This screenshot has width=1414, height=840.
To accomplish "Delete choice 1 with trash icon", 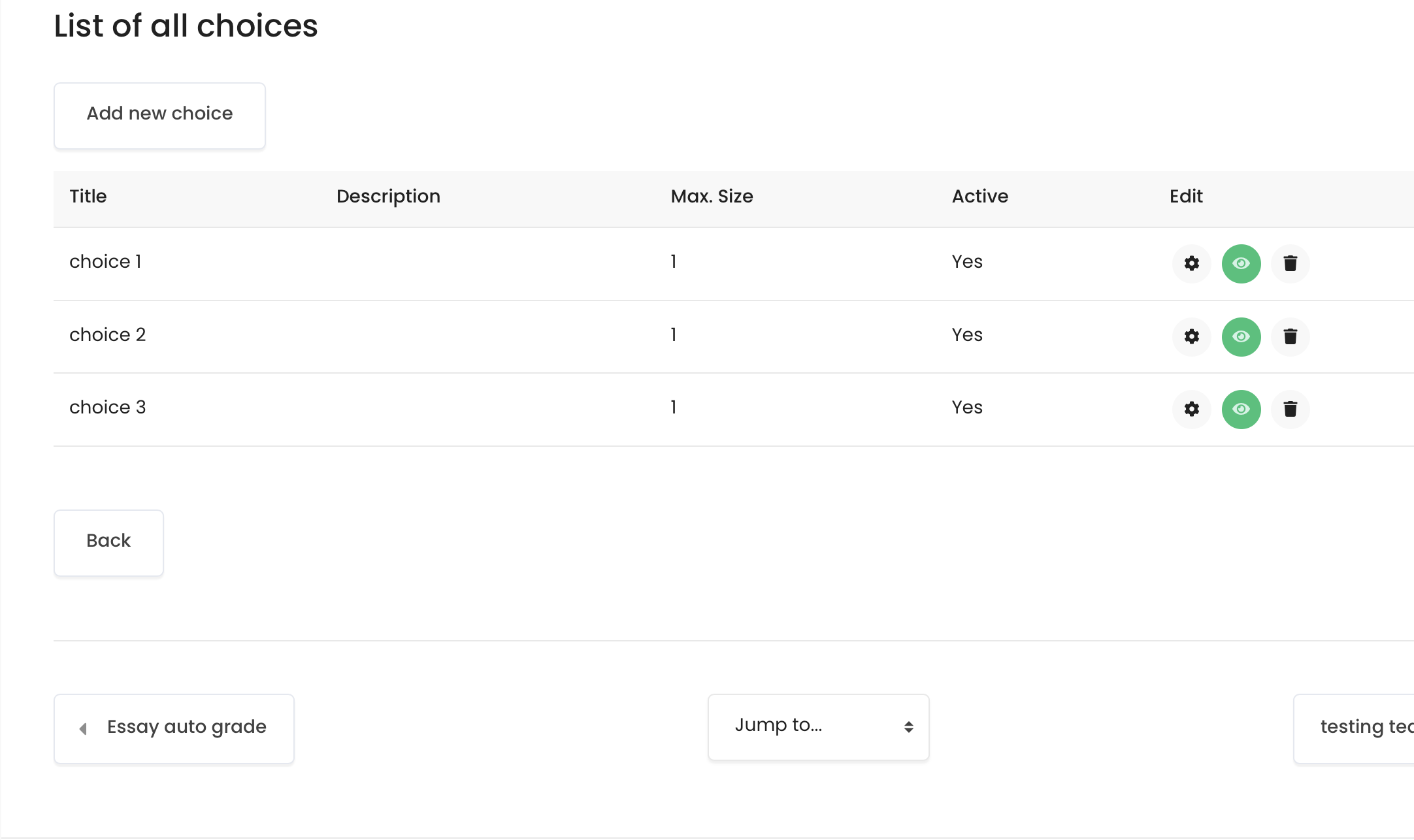I will (1290, 263).
